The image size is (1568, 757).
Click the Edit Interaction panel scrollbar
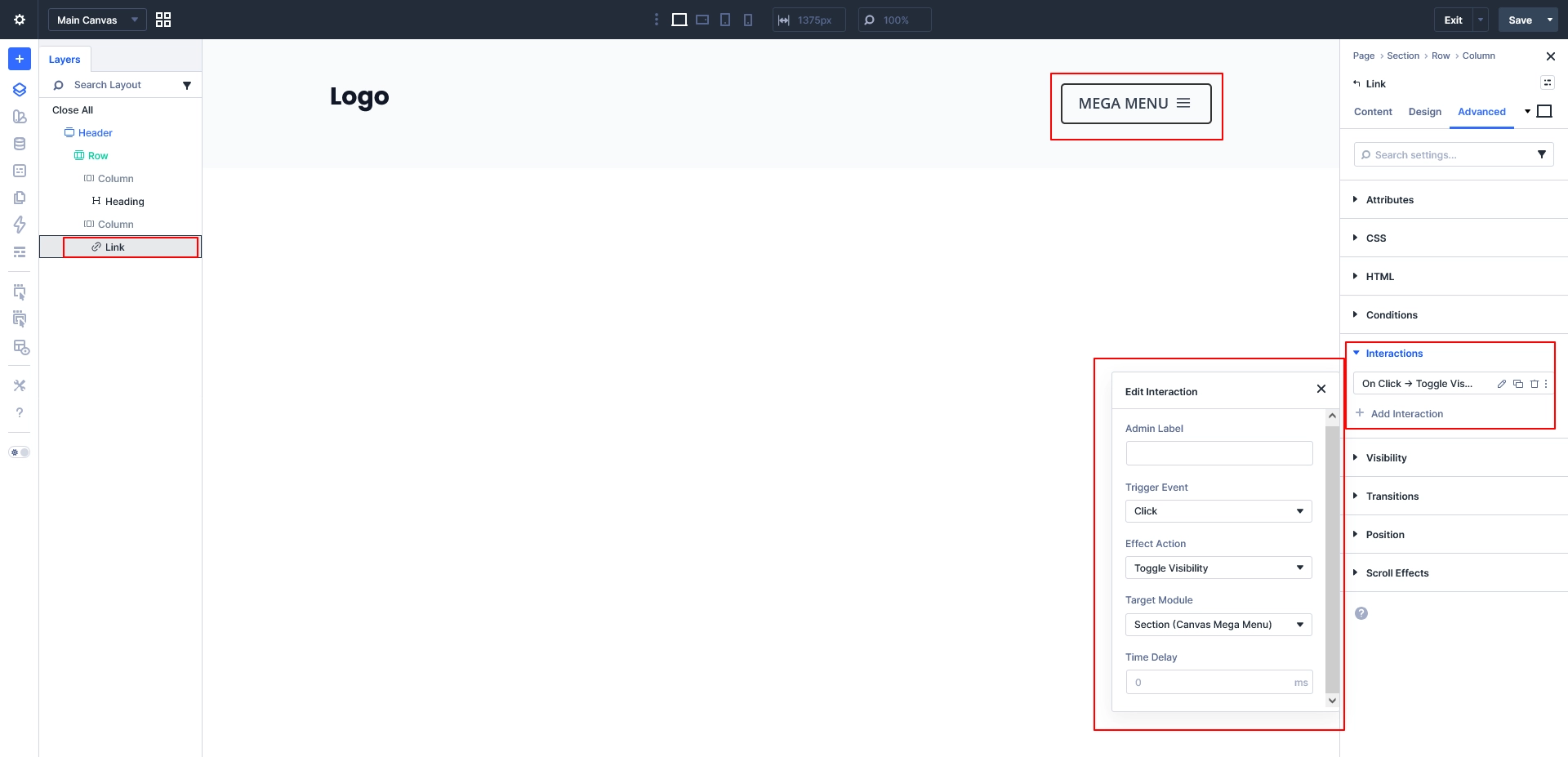(1332, 555)
